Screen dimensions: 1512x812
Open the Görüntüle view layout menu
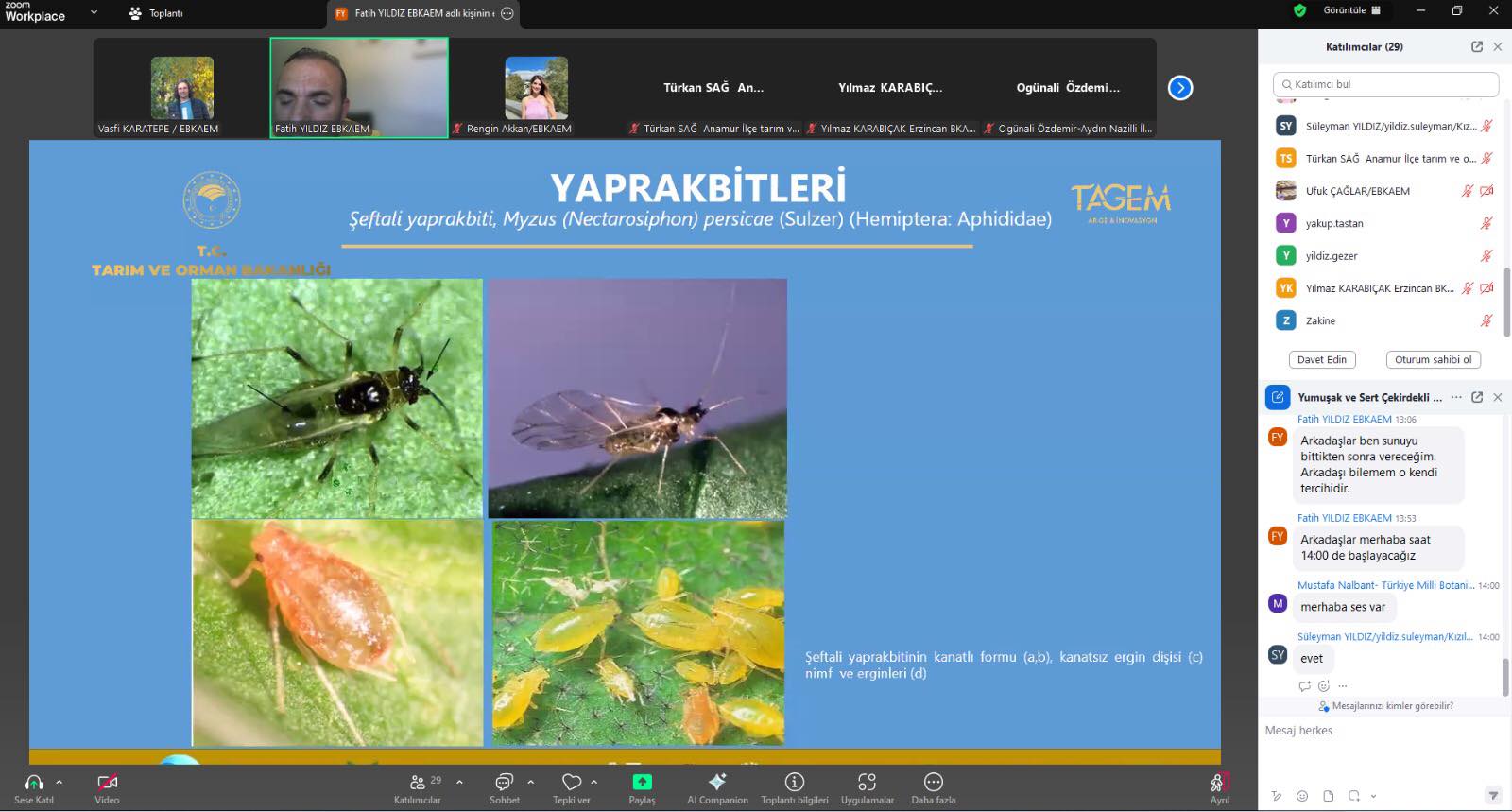[x=1351, y=10]
